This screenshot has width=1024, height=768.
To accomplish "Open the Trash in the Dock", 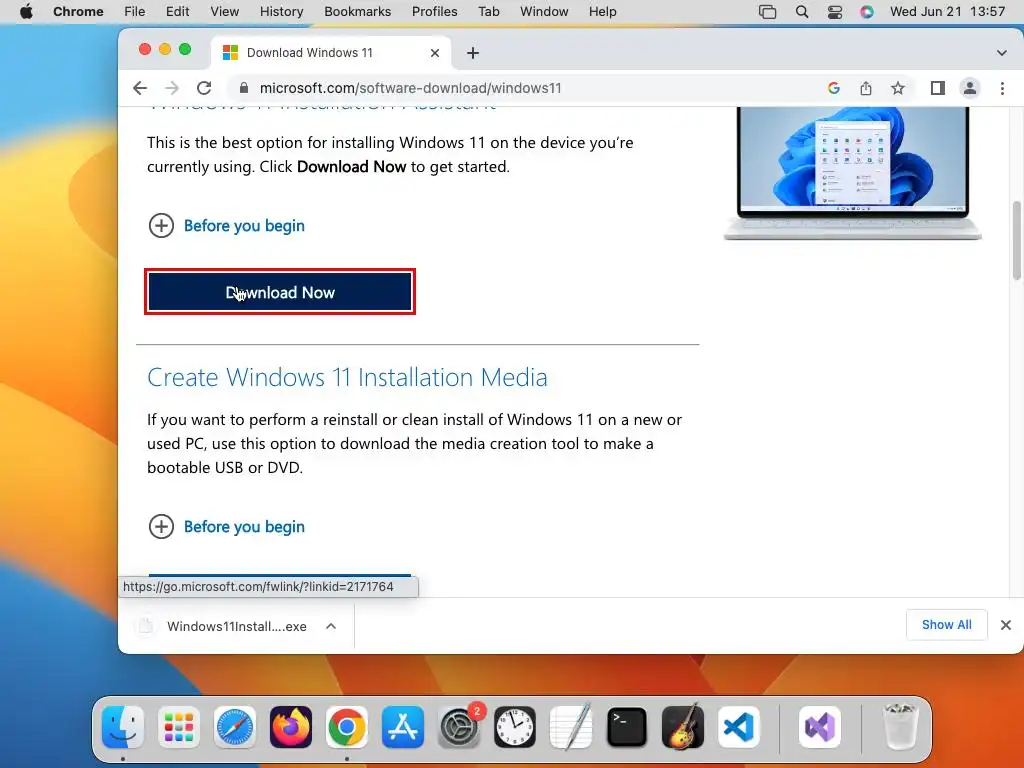I will coord(901,727).
